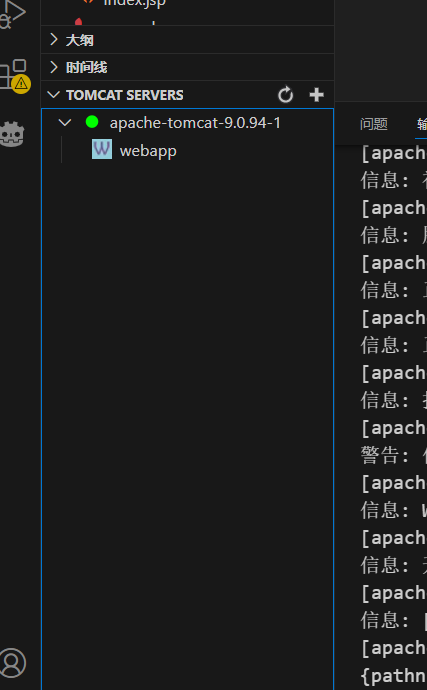The height and width of the screenshot is (690, 427).
Task: Click the 警告 log line in output
Action: pyautogui.click(x=394, y=455)
